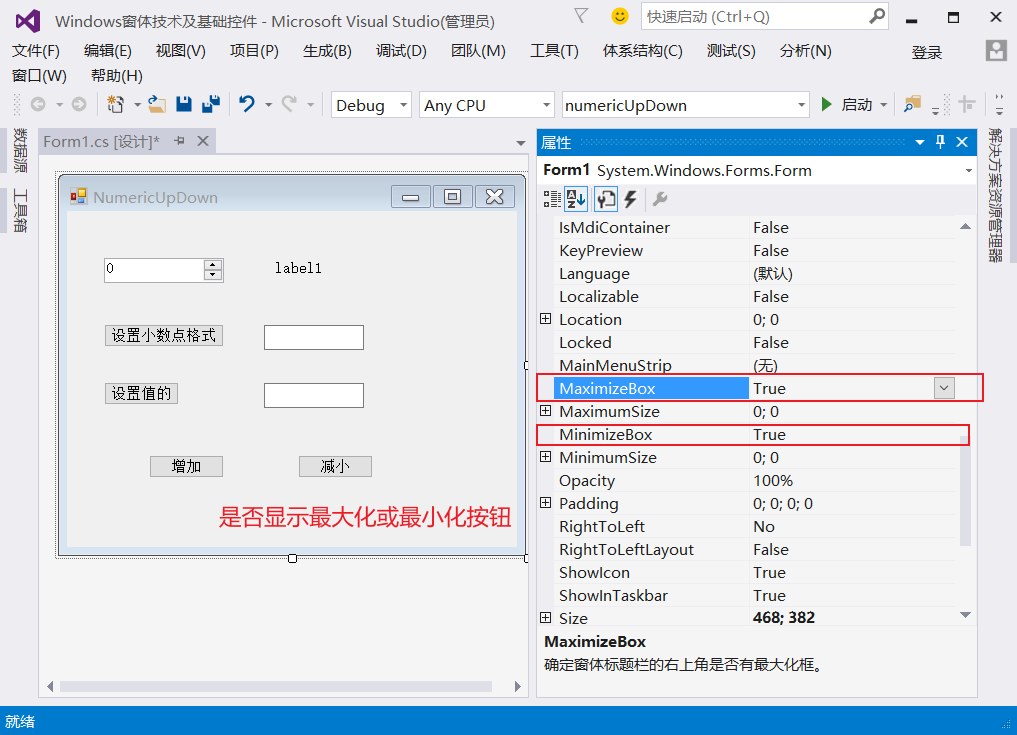Close the Properties panel
The image size is (1017, 735).
click(962, 142)
